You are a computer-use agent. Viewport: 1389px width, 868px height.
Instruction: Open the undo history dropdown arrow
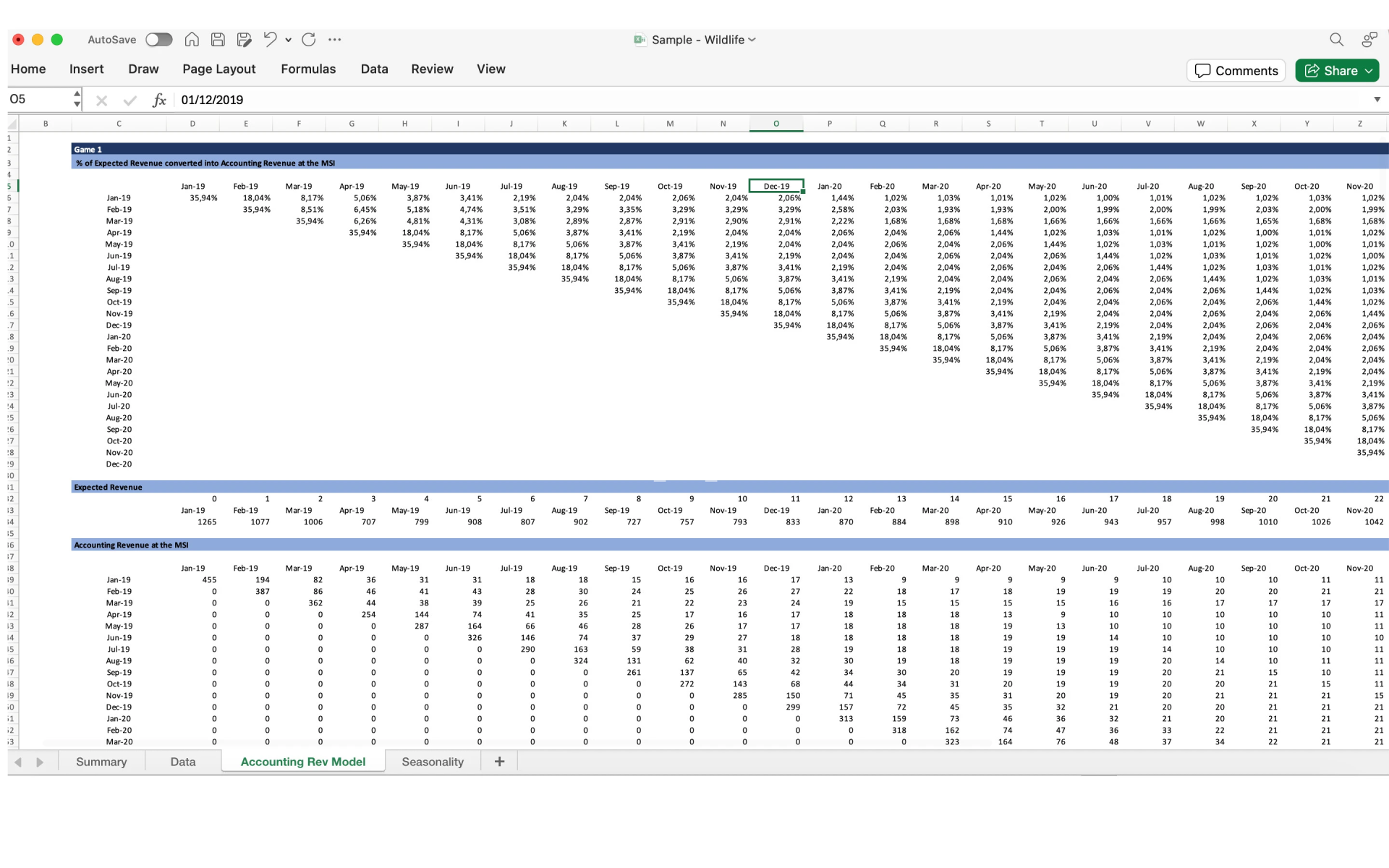288,40
